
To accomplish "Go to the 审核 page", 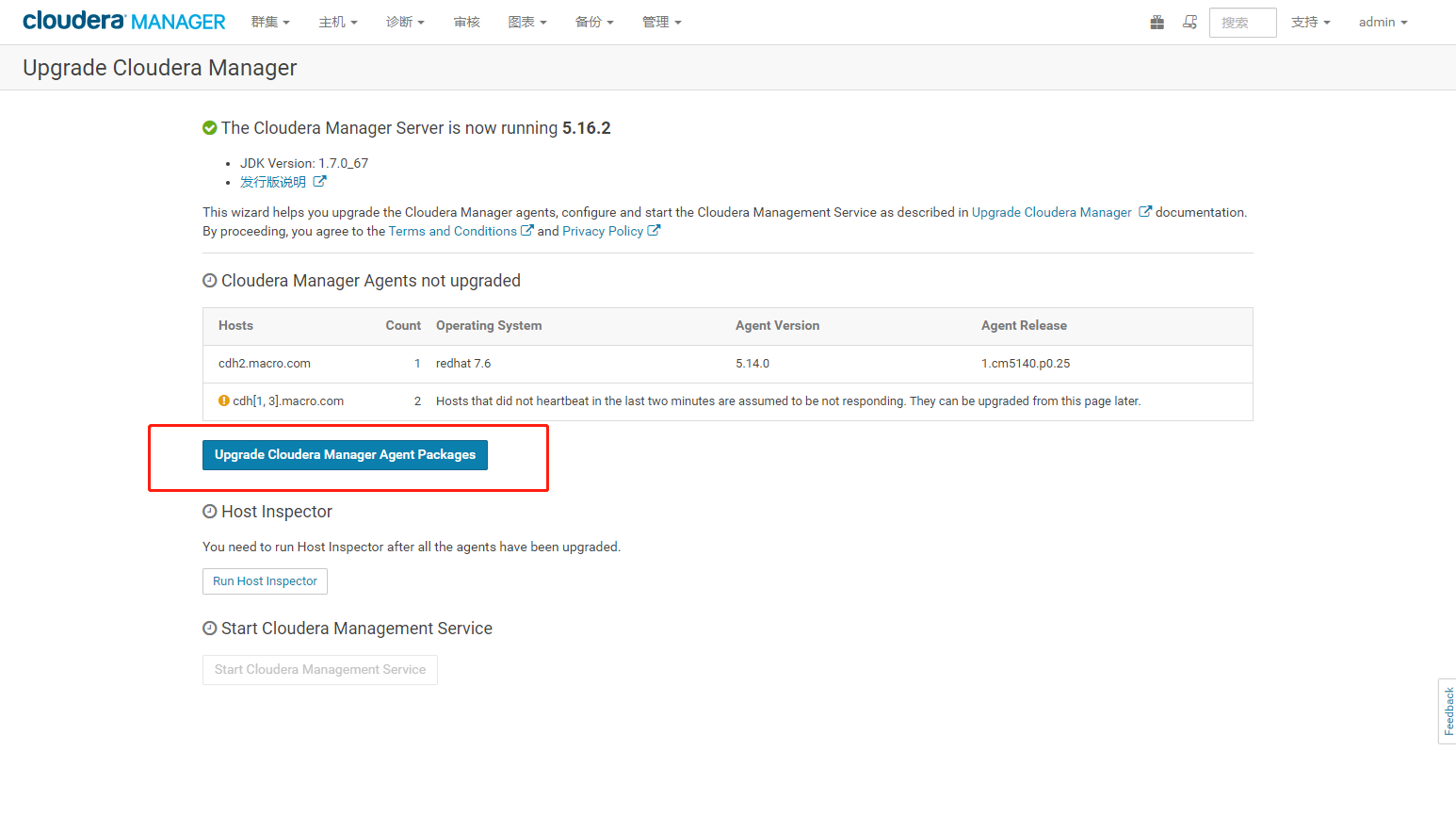I will click(x=467, y=22).
